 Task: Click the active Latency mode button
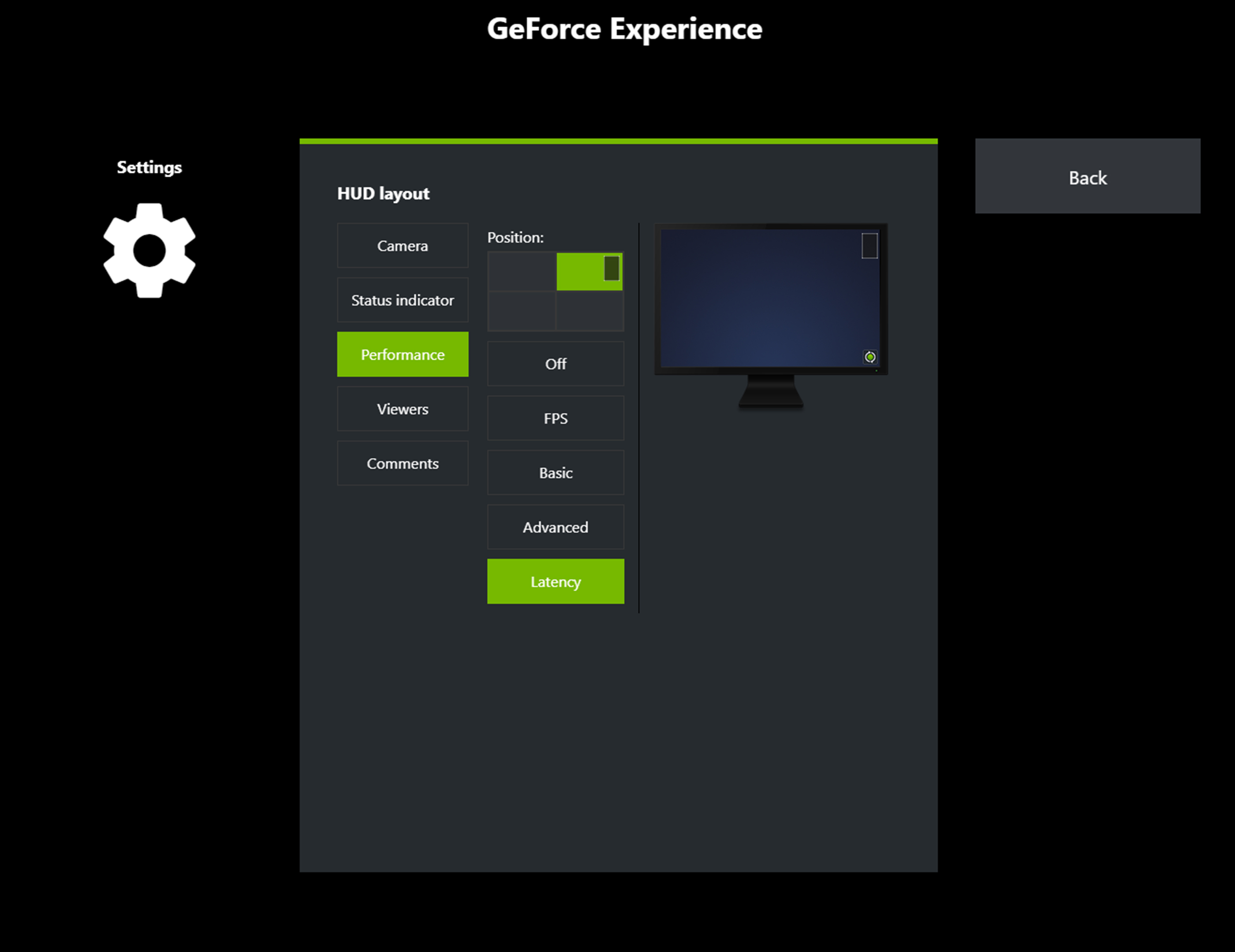coord(555,581)
